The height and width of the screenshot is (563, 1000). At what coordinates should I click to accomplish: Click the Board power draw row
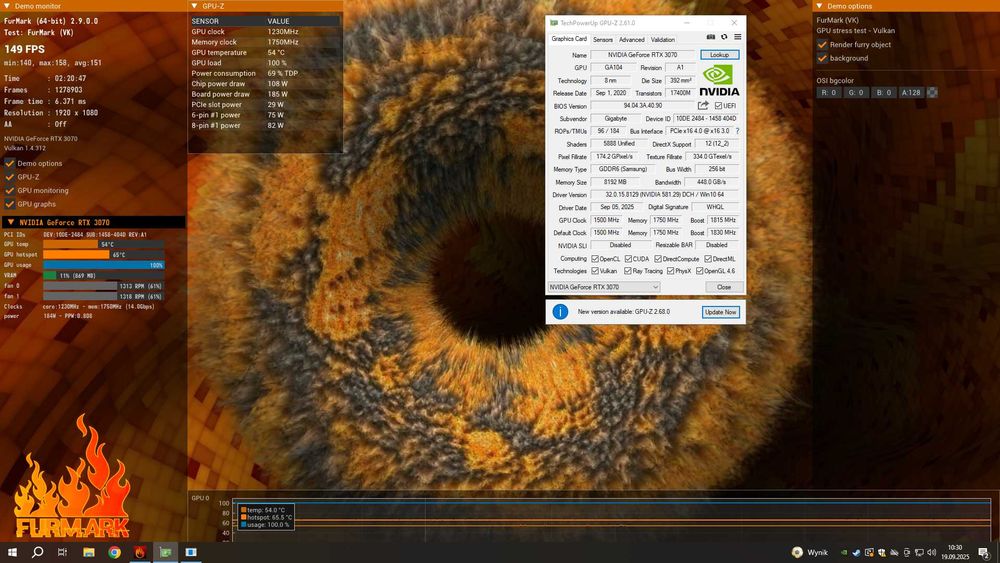[265, 94]
